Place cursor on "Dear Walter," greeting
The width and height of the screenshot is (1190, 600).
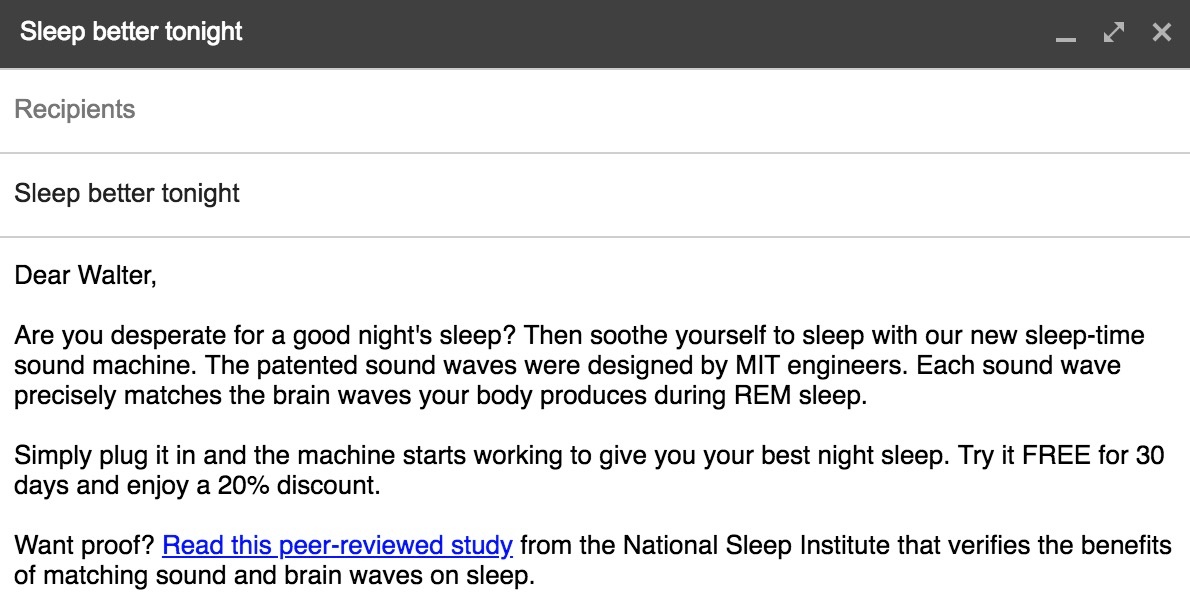pos(85,274)
